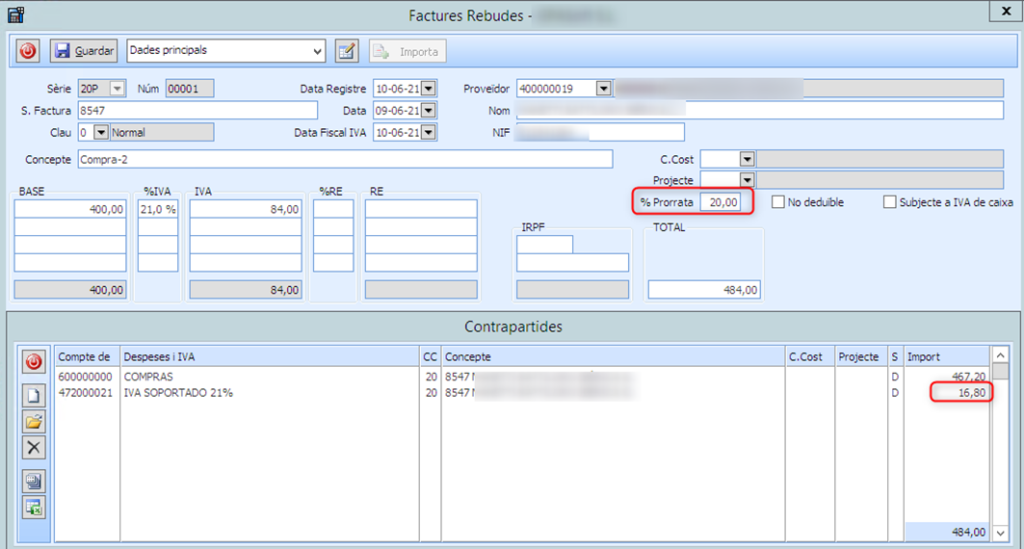Delete the line with the X icon
Screen dimensions: 1024x549
click(x=34, y=448)
